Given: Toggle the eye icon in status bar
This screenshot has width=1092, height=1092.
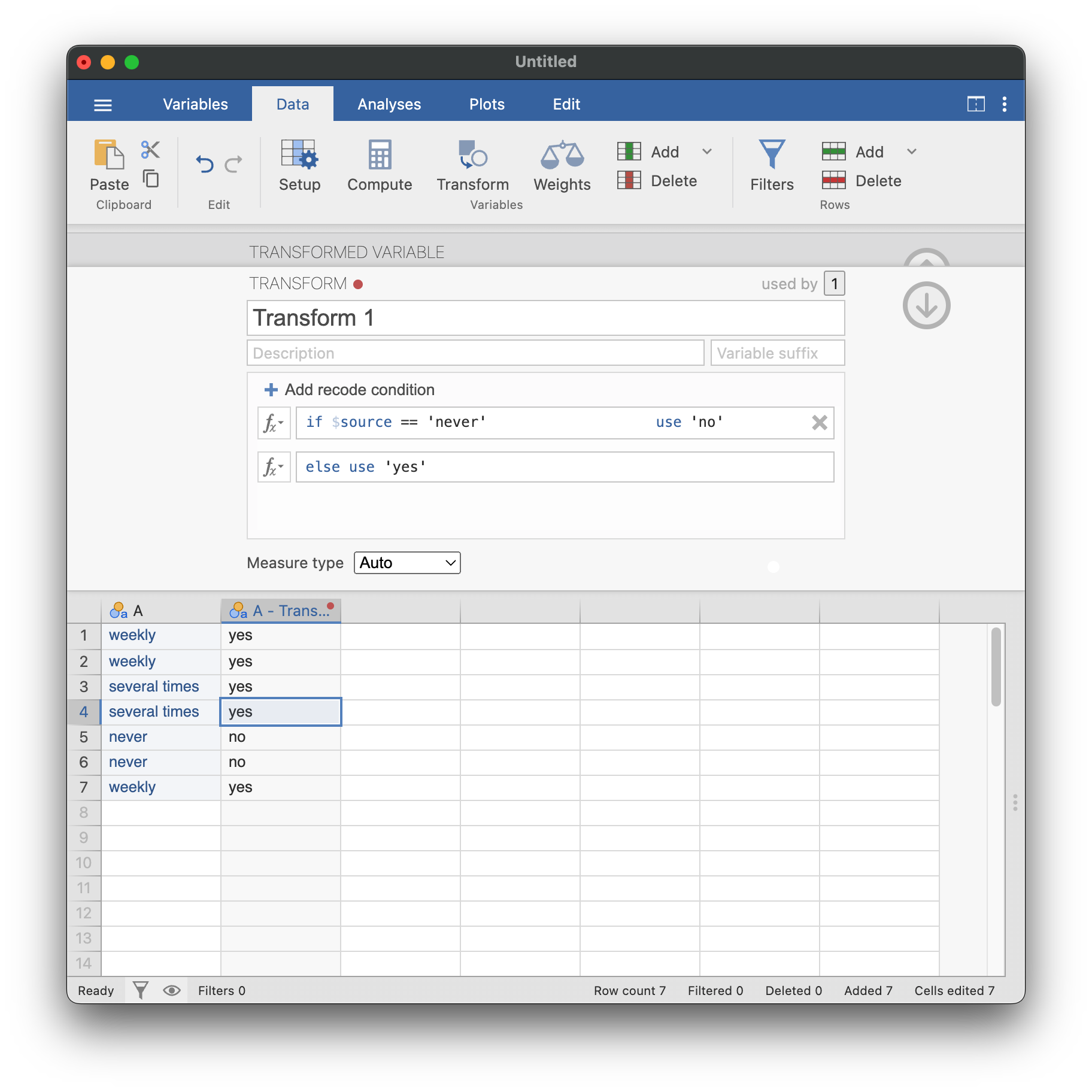Looking at the screenshot, I should pos(172,991).
